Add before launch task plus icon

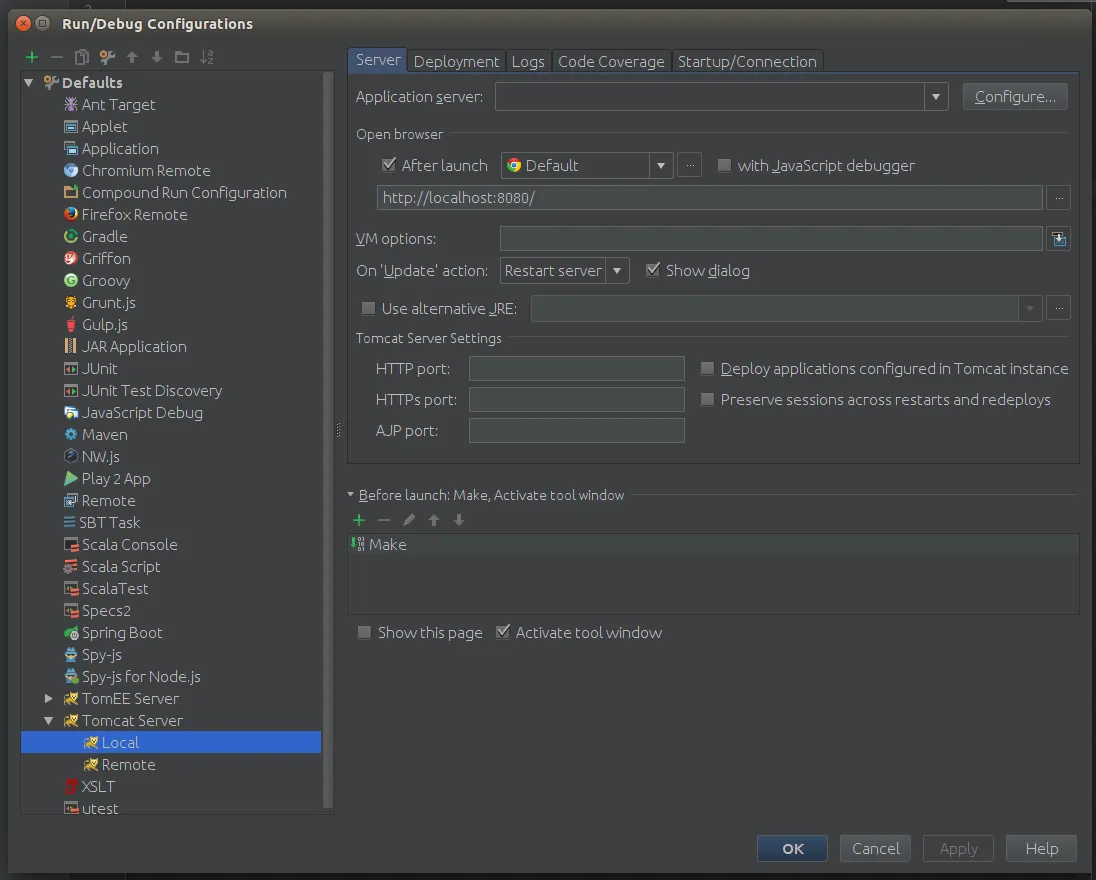359,520
